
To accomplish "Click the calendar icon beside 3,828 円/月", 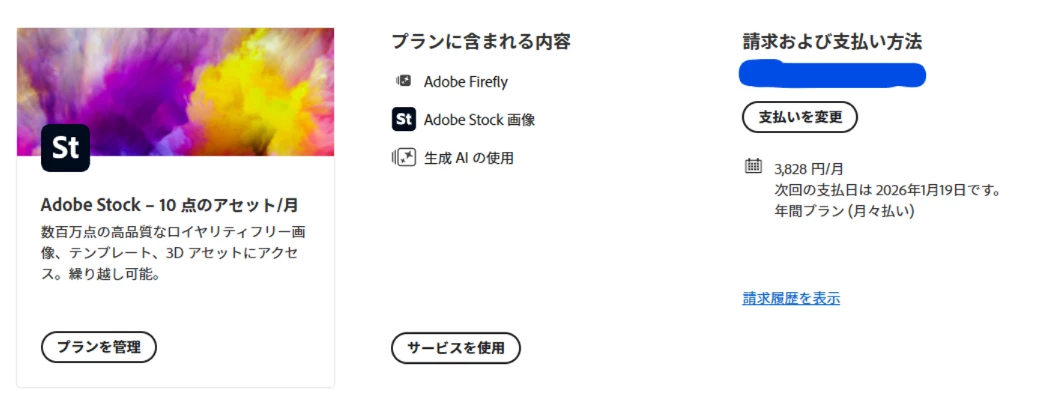I will click(x=753, y=165).
